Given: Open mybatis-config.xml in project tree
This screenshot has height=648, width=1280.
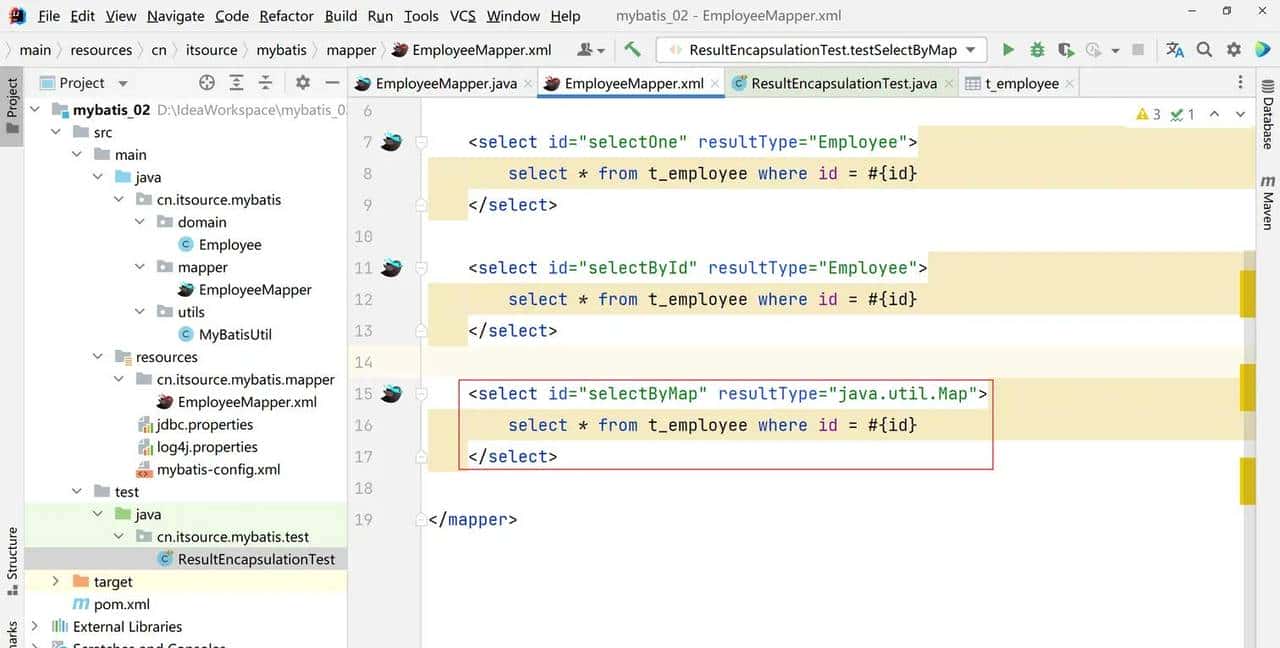Looking at the screenshot, I should (x=218, y=470).
